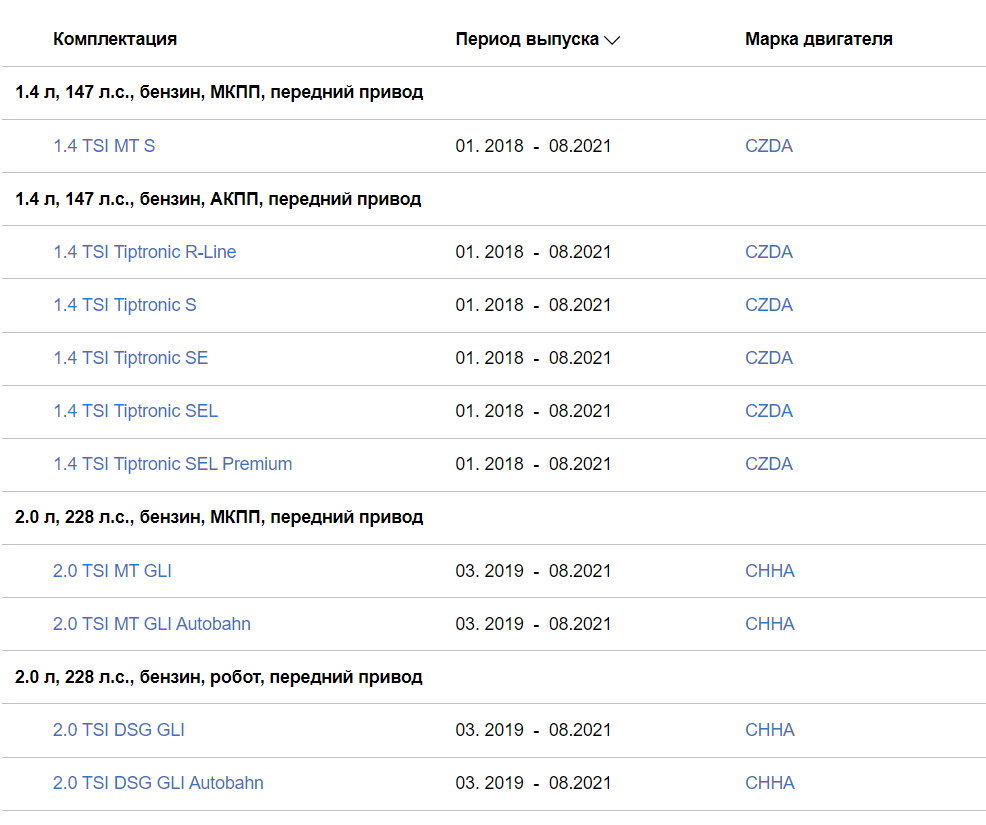Click the Период выпуска column header

(x=527, y=39)
